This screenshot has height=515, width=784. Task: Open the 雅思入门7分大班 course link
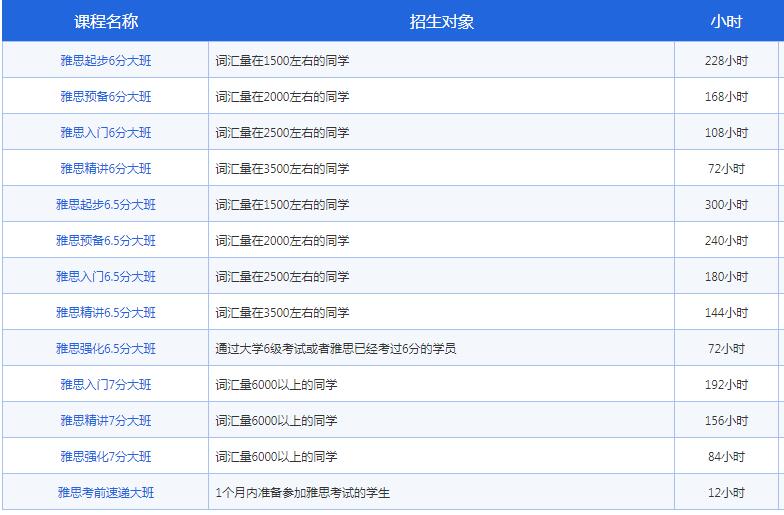click(x=106, y=384)
